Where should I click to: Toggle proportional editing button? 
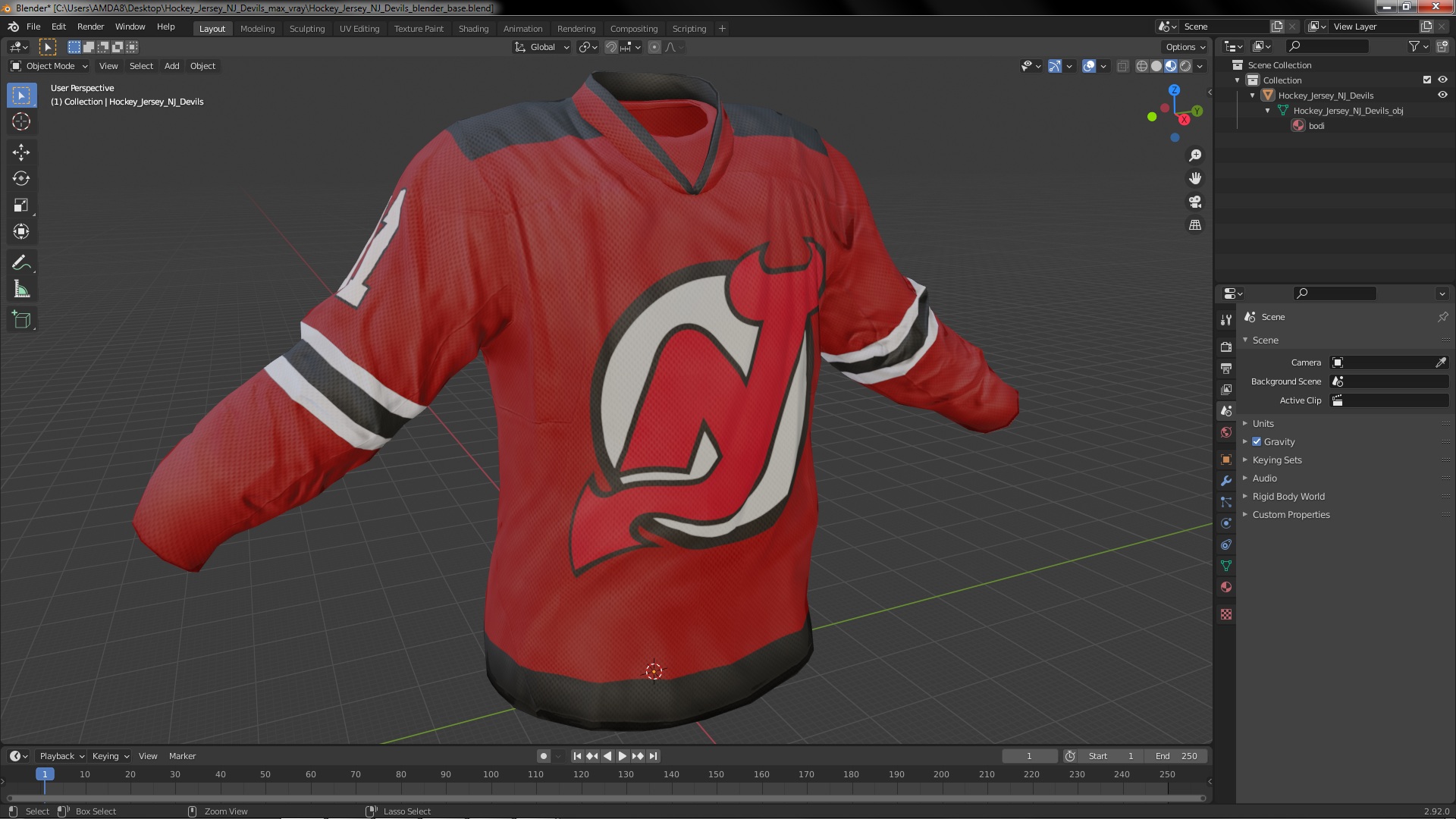click(654, 47)
